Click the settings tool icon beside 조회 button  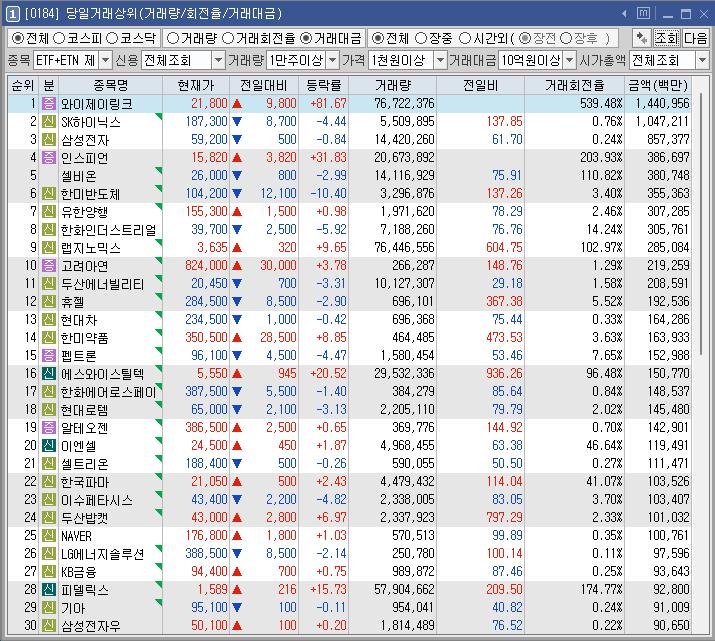(x=642, y=38)
